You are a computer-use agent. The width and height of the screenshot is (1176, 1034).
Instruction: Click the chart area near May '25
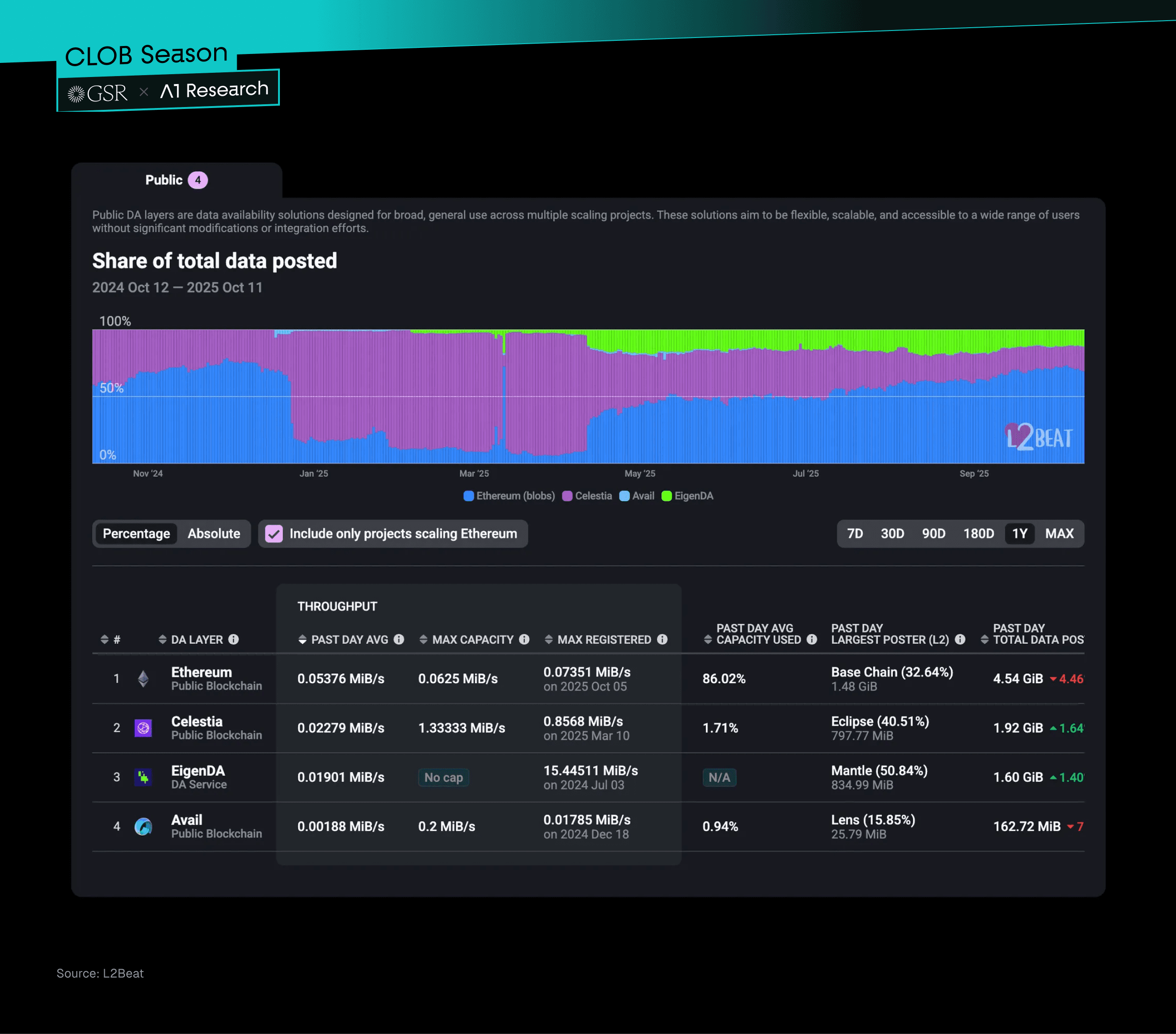tap(640, 397)
